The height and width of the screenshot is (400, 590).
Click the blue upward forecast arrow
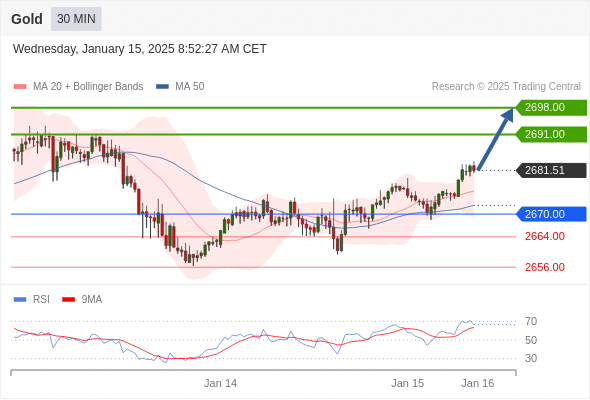[496, 139]
